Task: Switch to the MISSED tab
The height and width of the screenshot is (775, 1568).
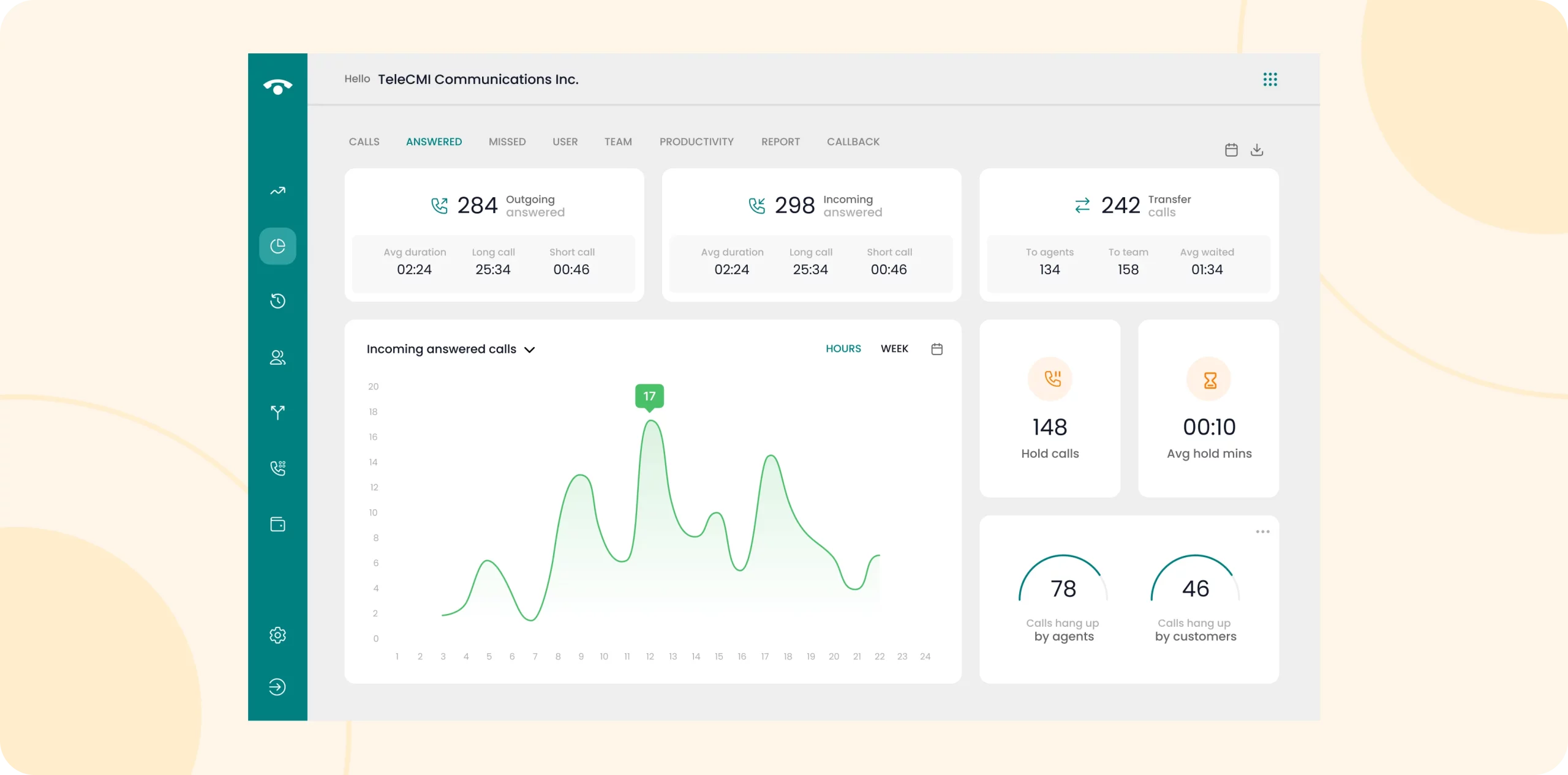Action: [507, 141]
